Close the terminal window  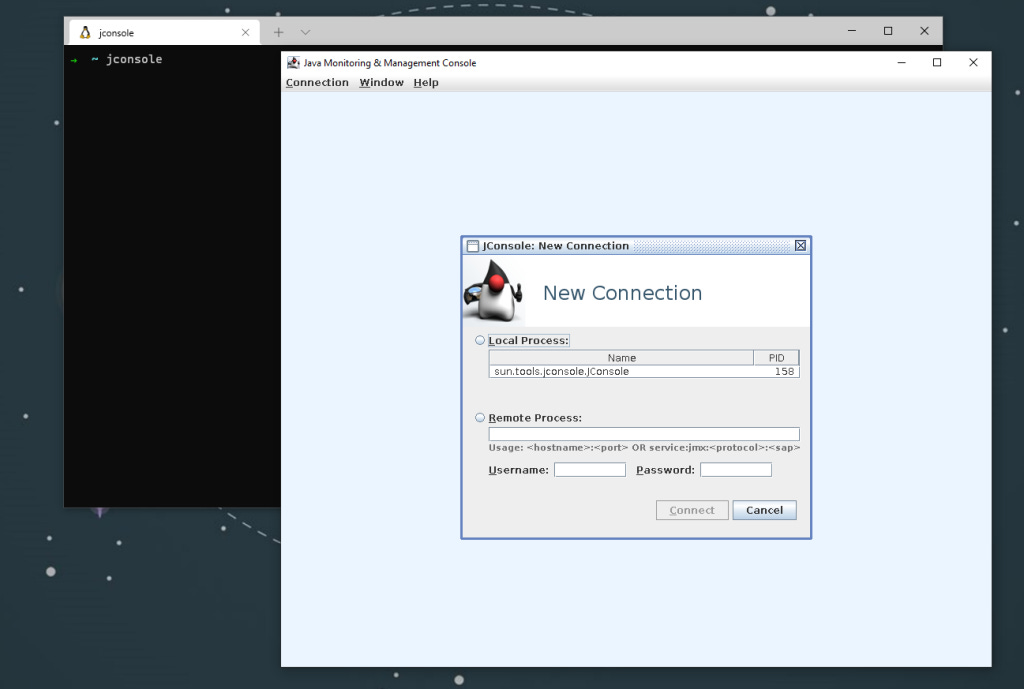tap(924, 31)
